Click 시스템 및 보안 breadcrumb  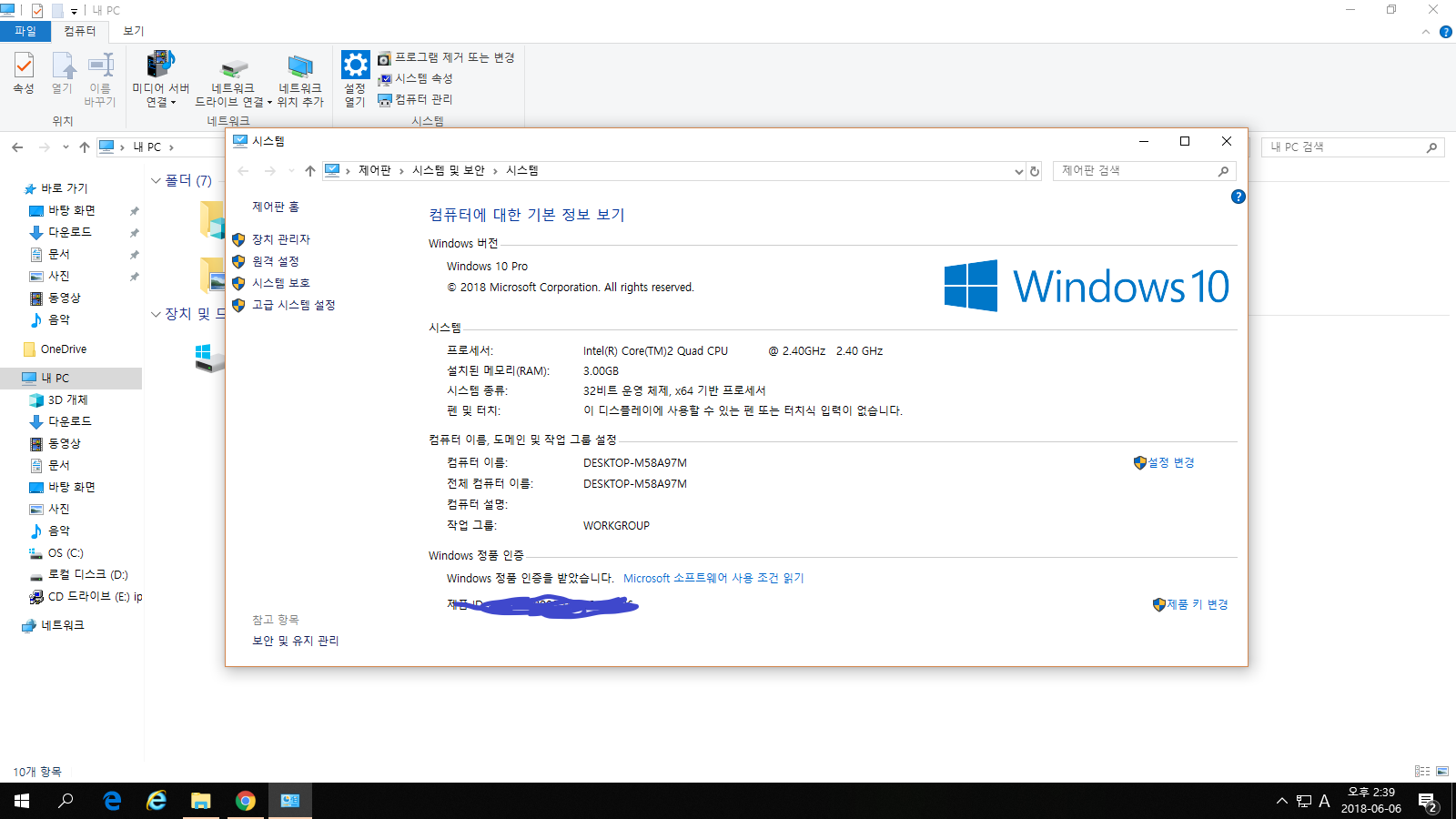(449, 171)
